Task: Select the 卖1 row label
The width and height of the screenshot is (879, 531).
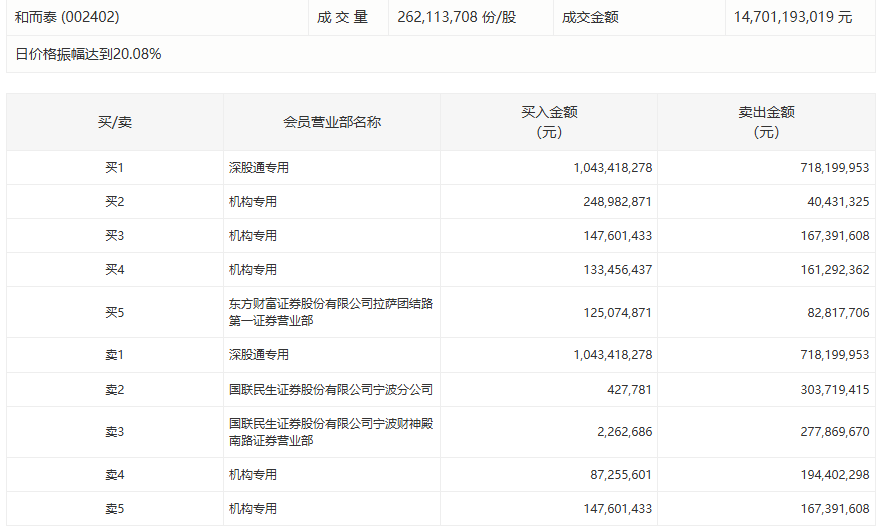Action: 115,355
